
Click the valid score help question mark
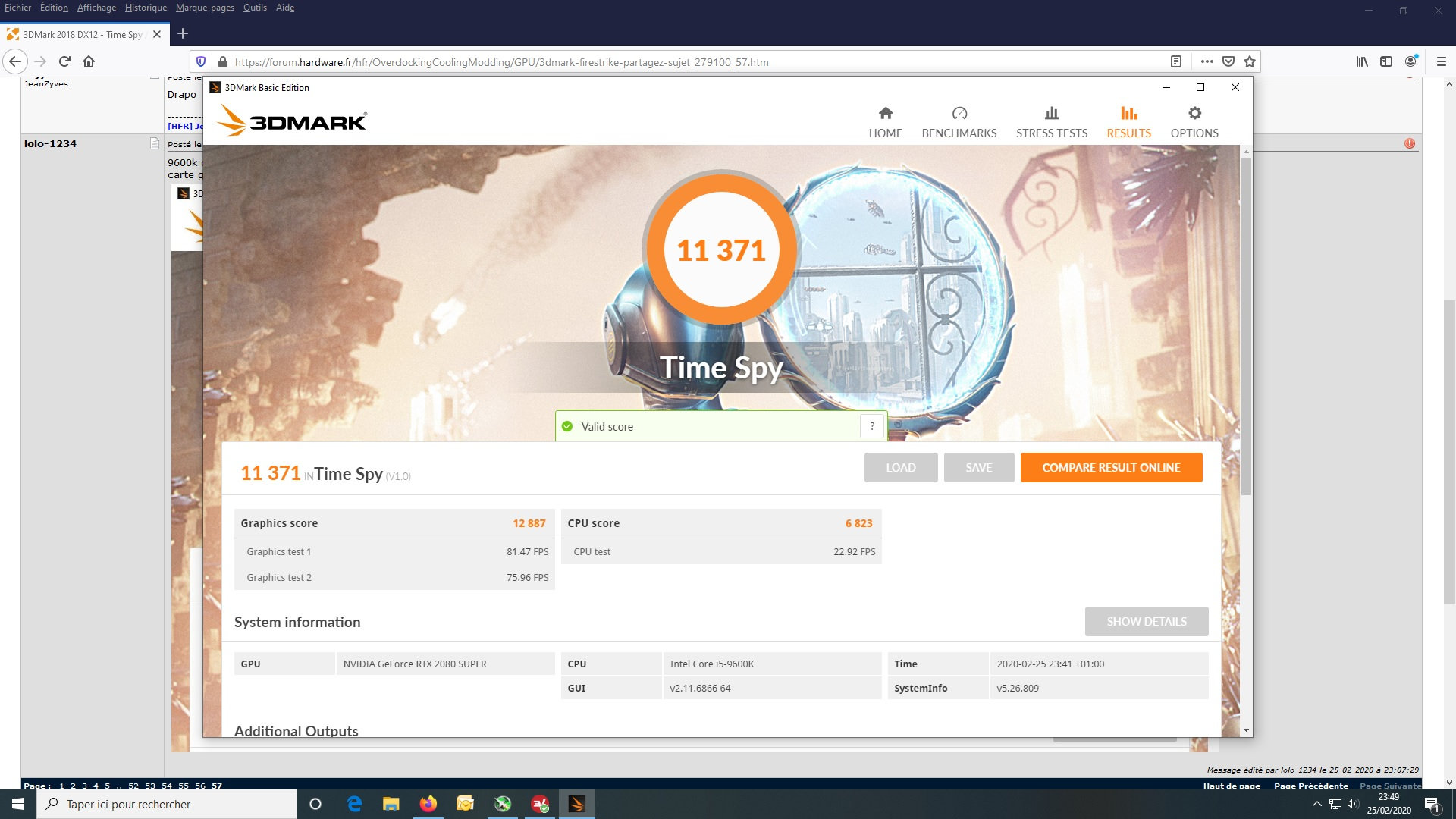872,426
